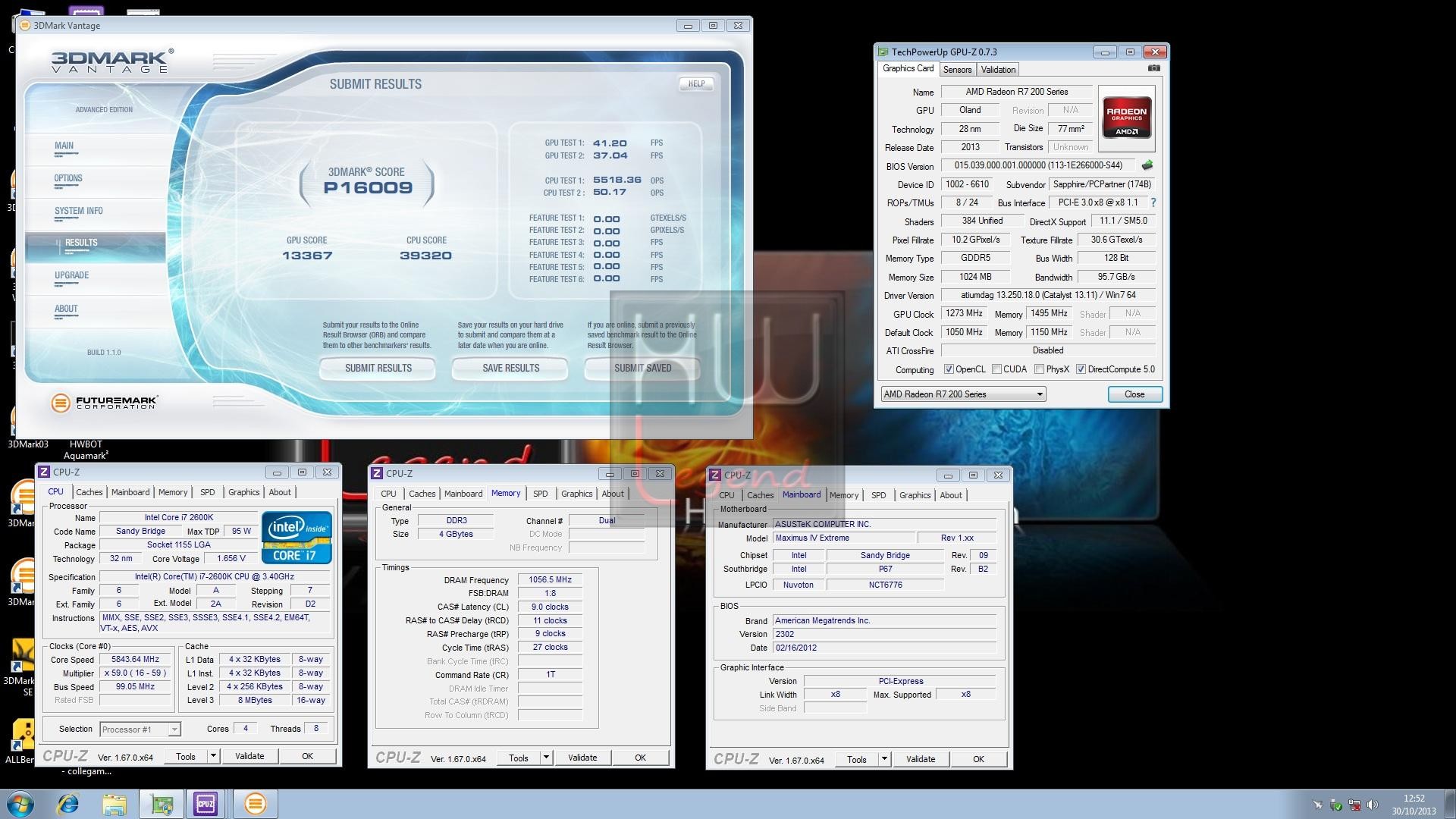This screenshot has height=819, width=1456.
Task: Click the HELP button in 3DMark Vantage
Action: 696,83
